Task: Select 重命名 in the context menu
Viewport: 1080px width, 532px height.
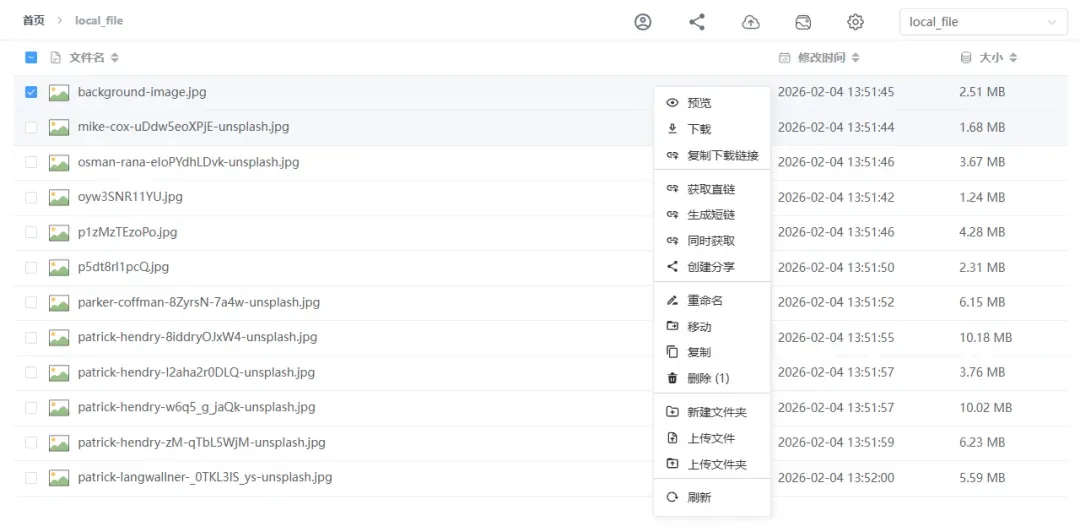Action: [704, 301]
